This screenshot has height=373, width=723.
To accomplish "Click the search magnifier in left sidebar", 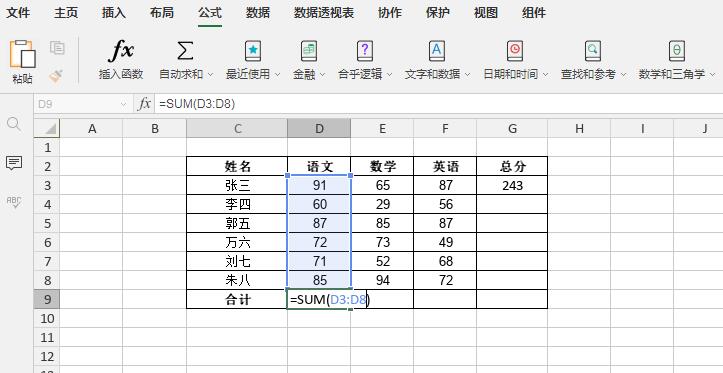I will (14, 124).
